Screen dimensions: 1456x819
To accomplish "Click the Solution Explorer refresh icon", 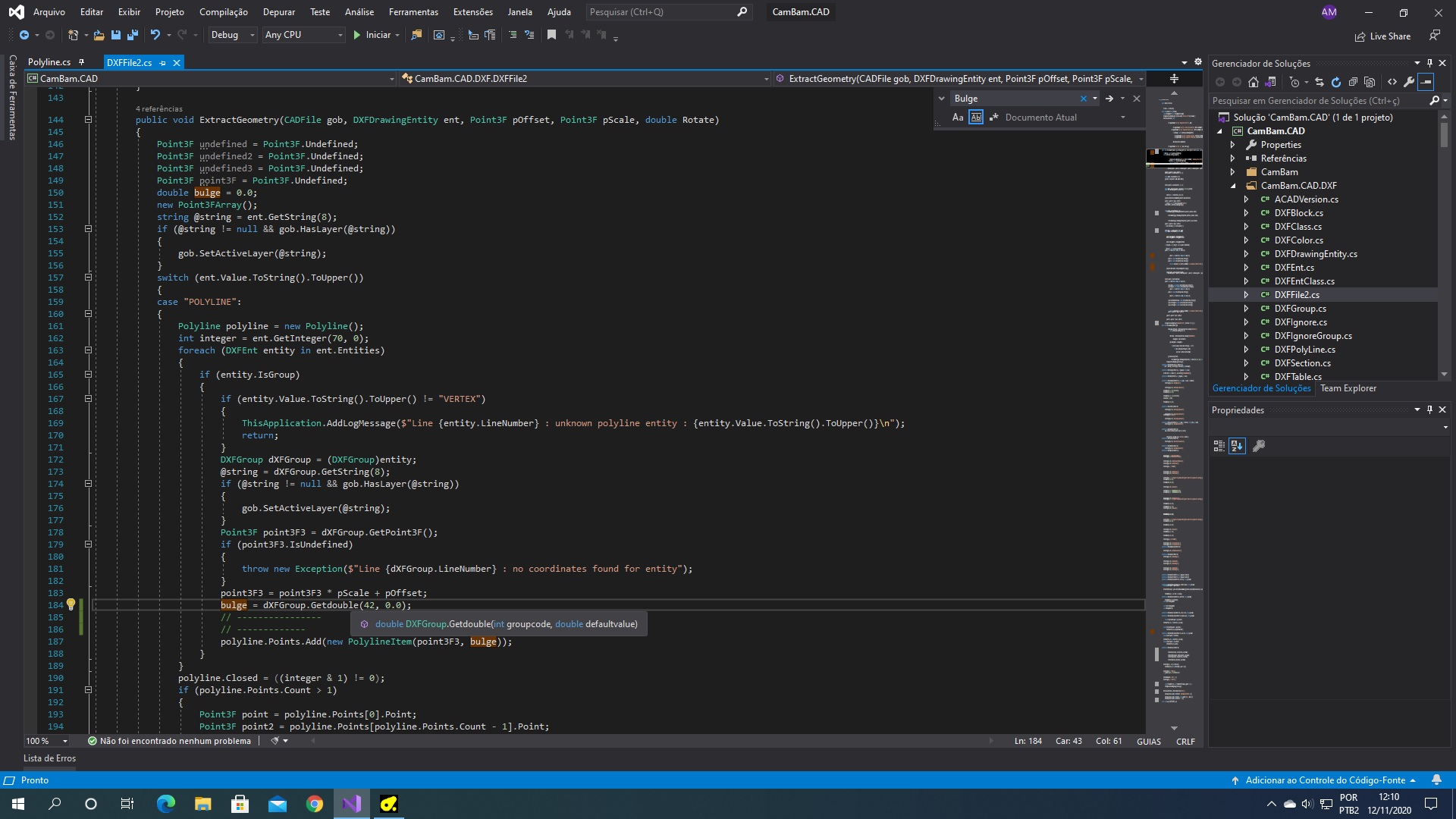I will (1336, 82).
